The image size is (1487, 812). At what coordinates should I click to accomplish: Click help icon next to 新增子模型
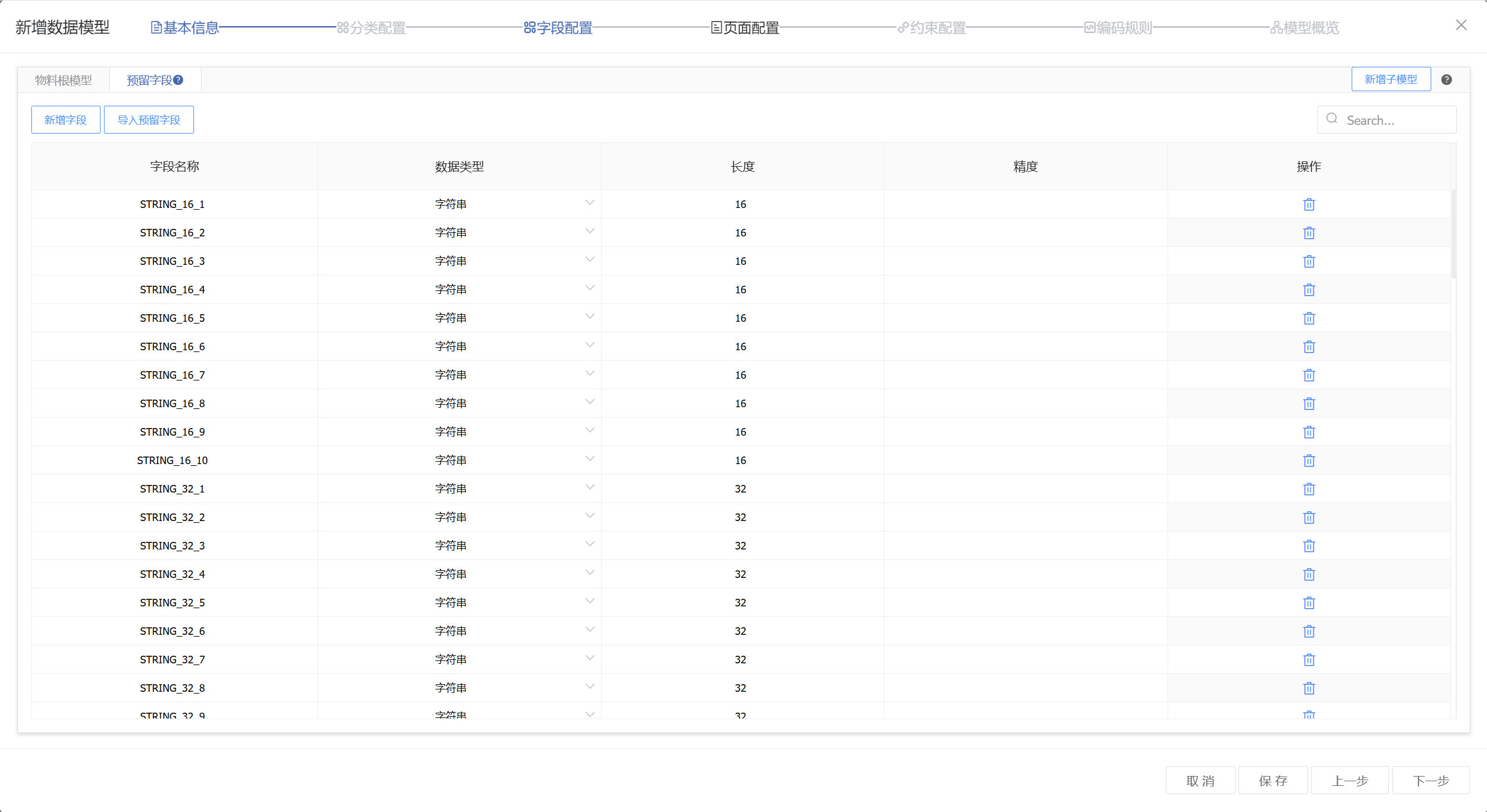point(1446,80)
